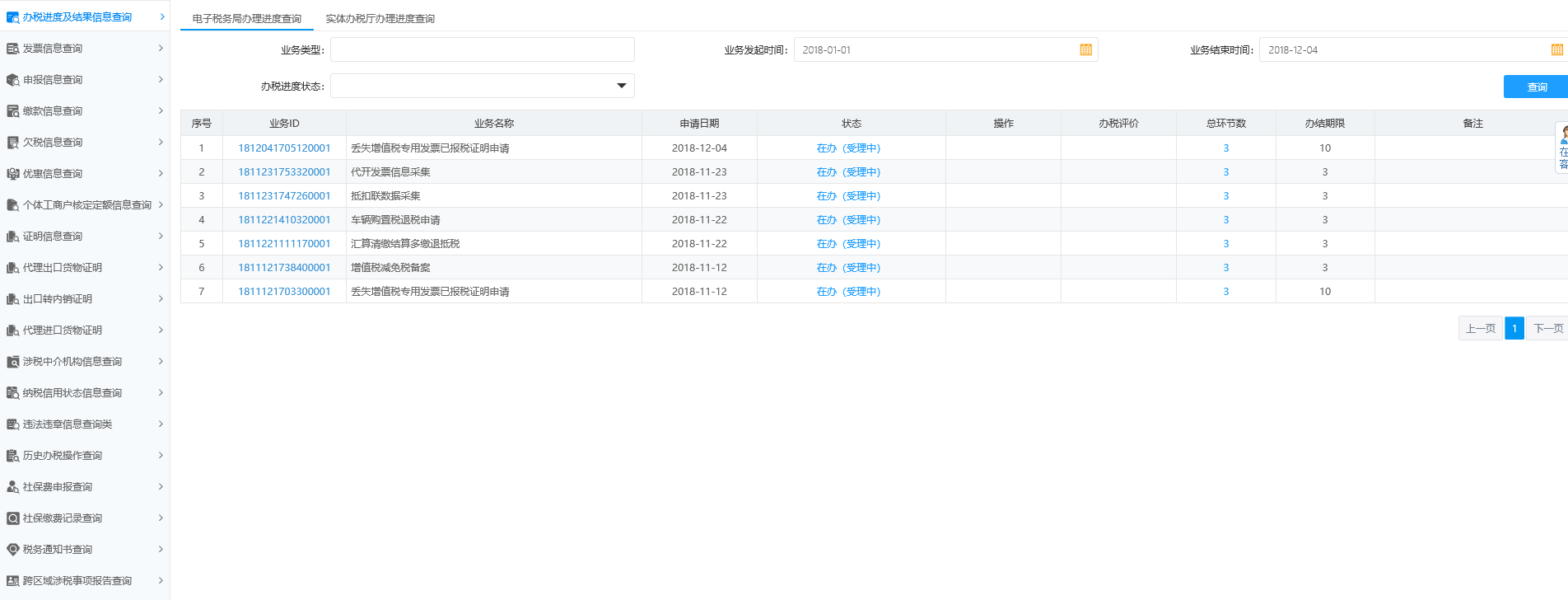Click the 出口转内销证明 sidebar icon
Viewport: 1568px width, 600px height.
pos(12,299)
